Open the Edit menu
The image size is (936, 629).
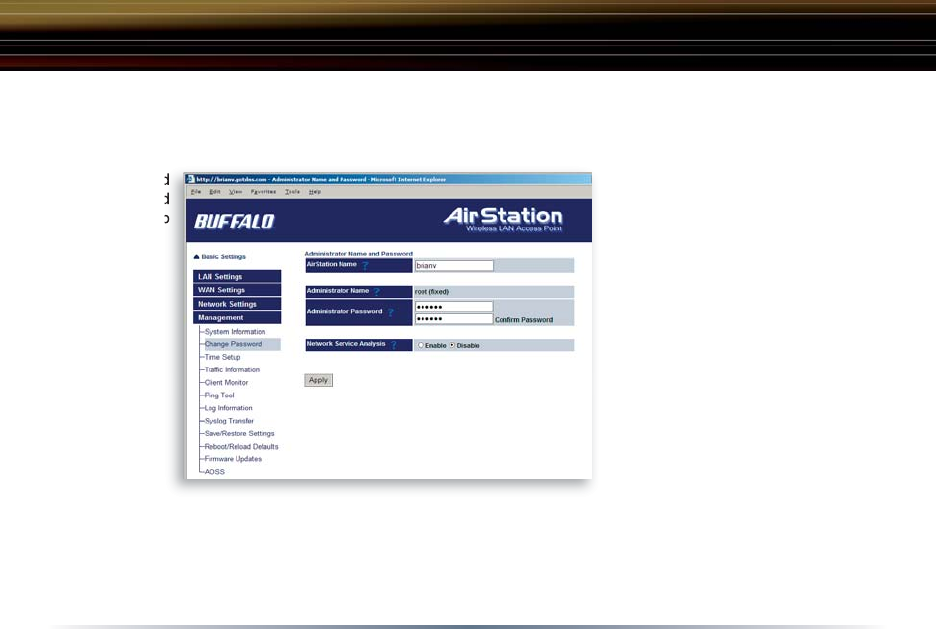tap(215, 192)
